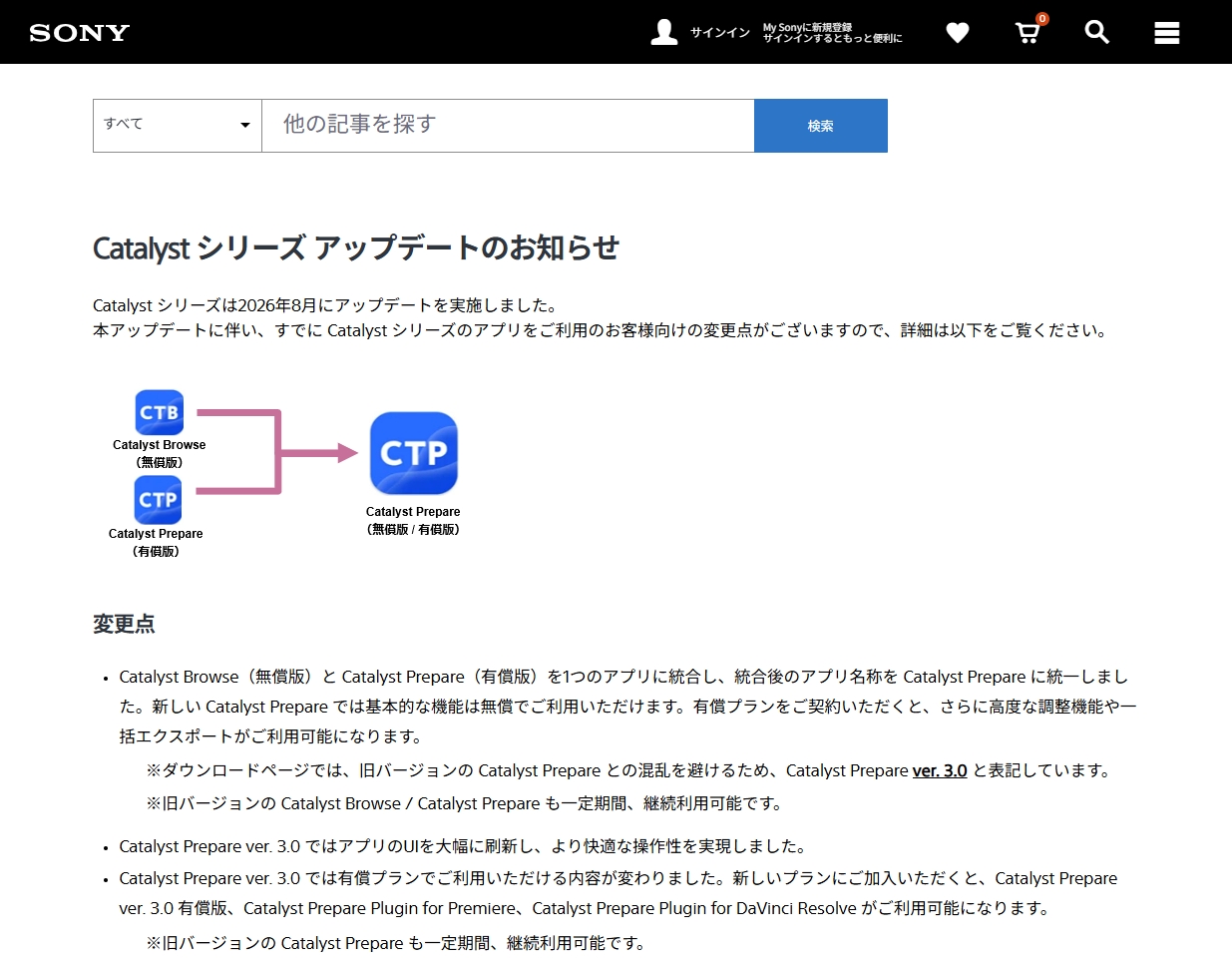
Task: Click the SONY logo
Action: (80, 33)
